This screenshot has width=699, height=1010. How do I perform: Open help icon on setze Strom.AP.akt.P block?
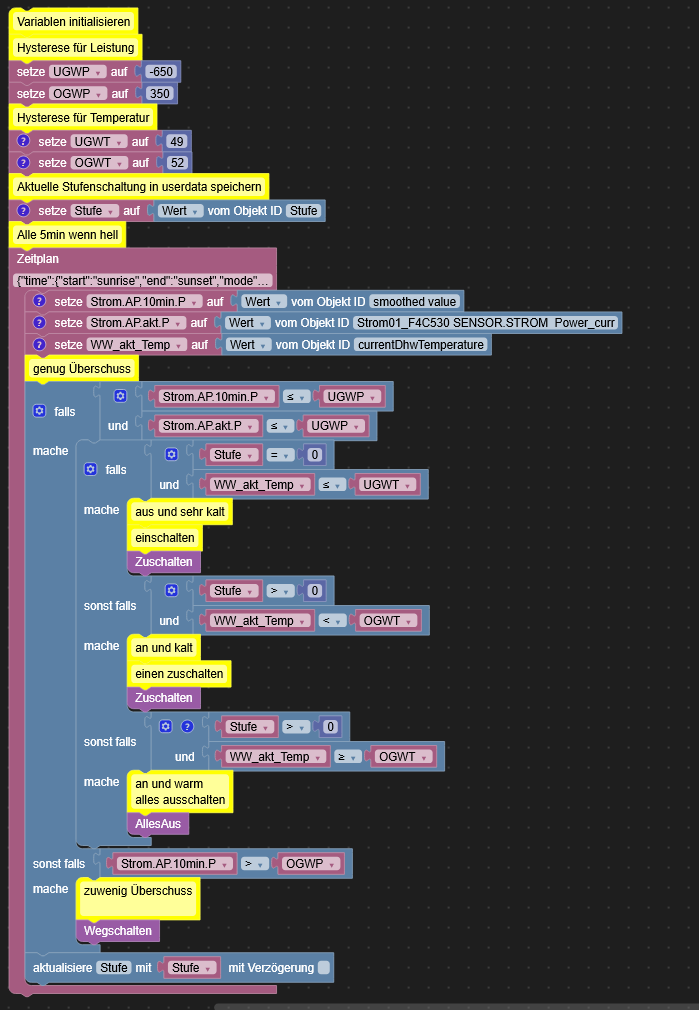[40, 322]
